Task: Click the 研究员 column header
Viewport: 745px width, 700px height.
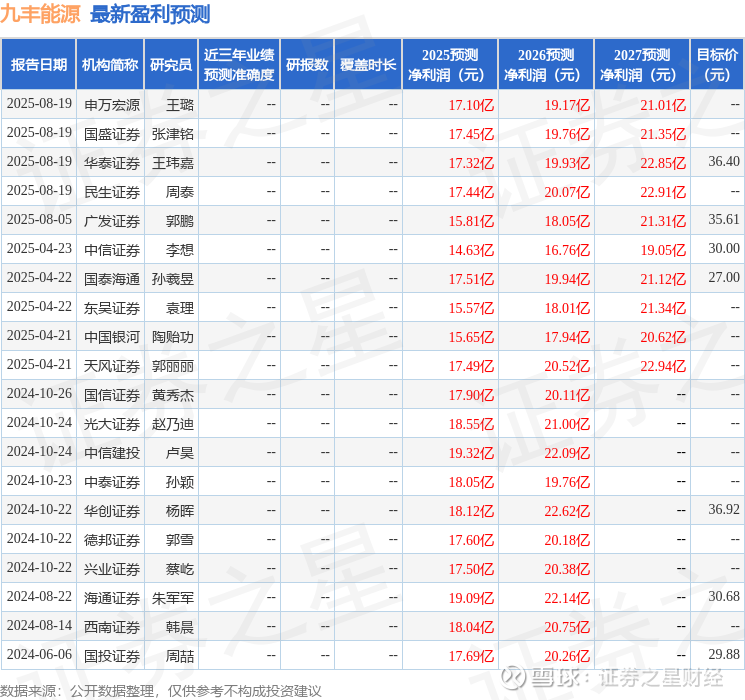Action: coord(171,65)
